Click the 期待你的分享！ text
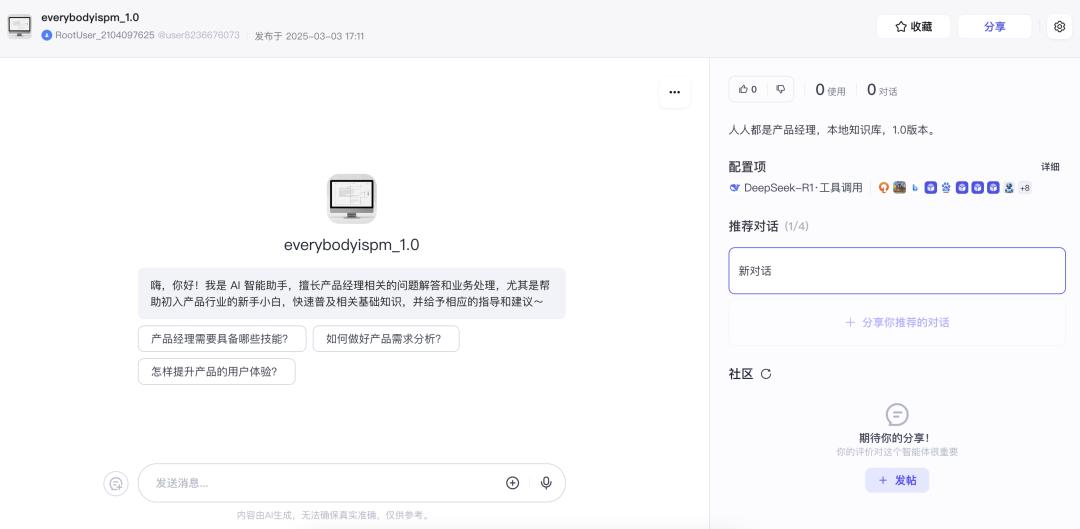Viewport: 1080px width, 529px height. click(897, 437)
